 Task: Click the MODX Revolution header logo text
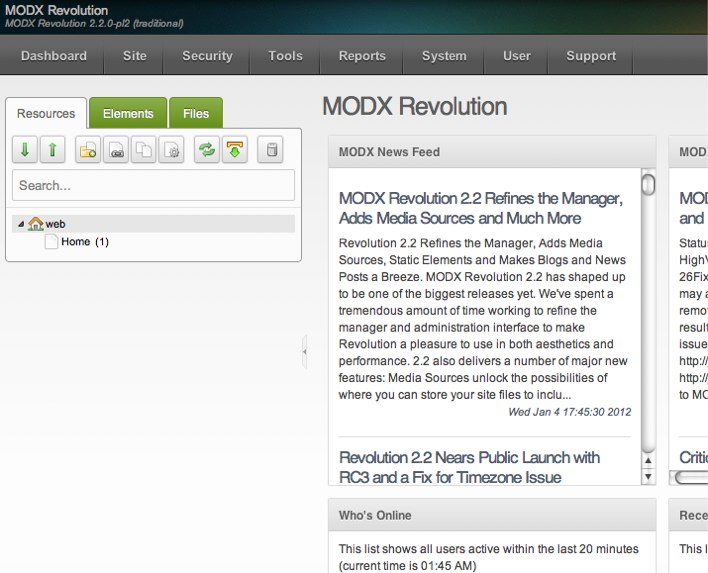click(x=56, y=10)
